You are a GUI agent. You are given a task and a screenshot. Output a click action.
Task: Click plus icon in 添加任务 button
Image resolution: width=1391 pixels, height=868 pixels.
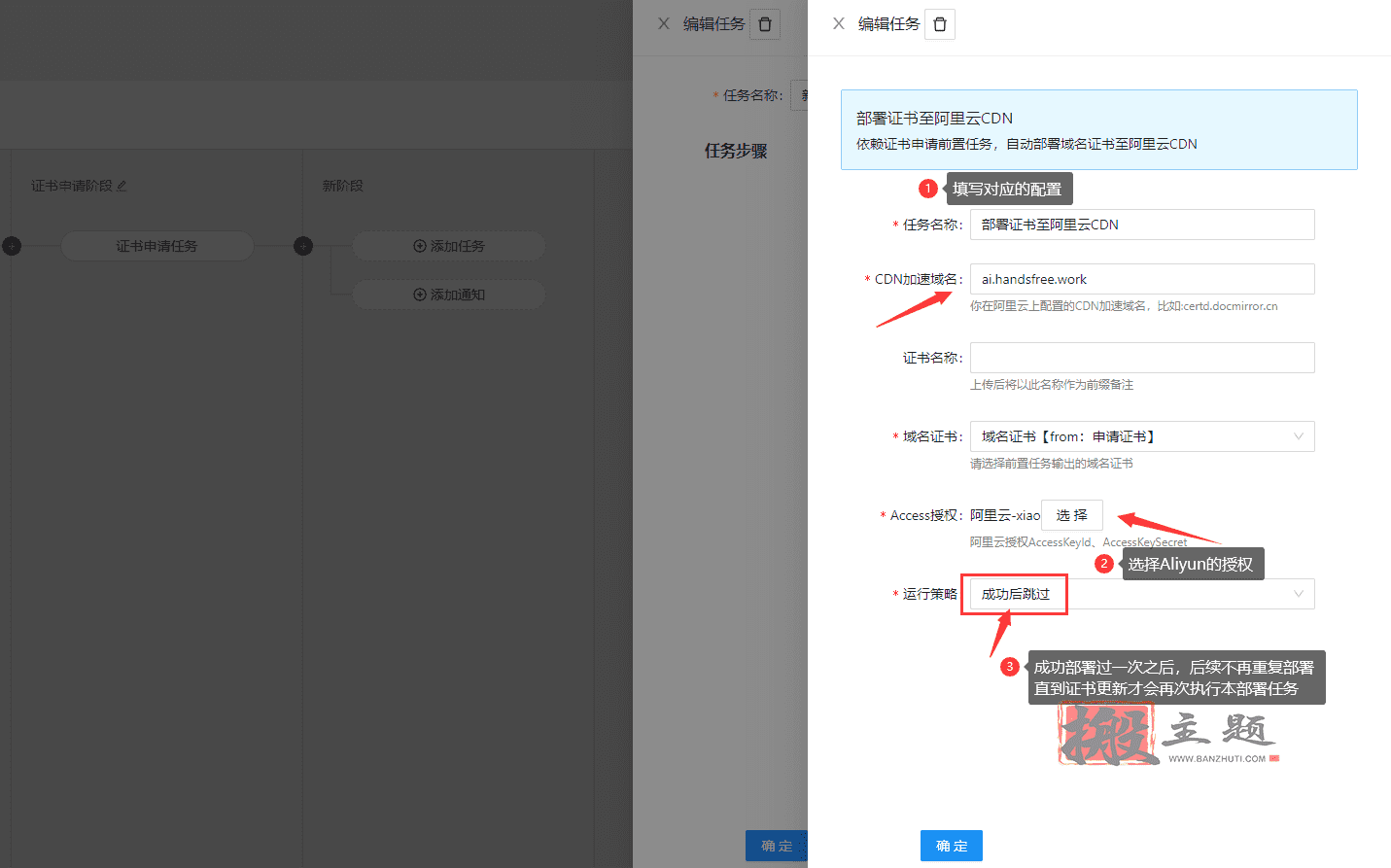tap(420, 246)
